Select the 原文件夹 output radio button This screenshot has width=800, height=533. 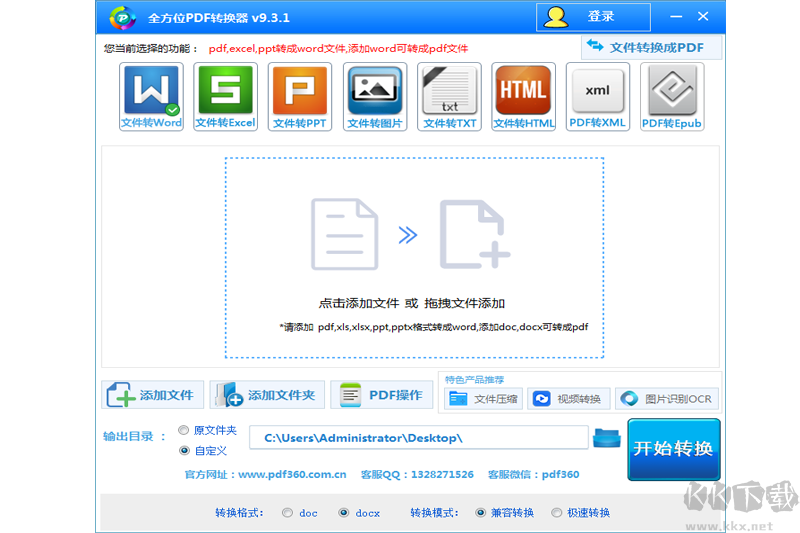(184, 430)
